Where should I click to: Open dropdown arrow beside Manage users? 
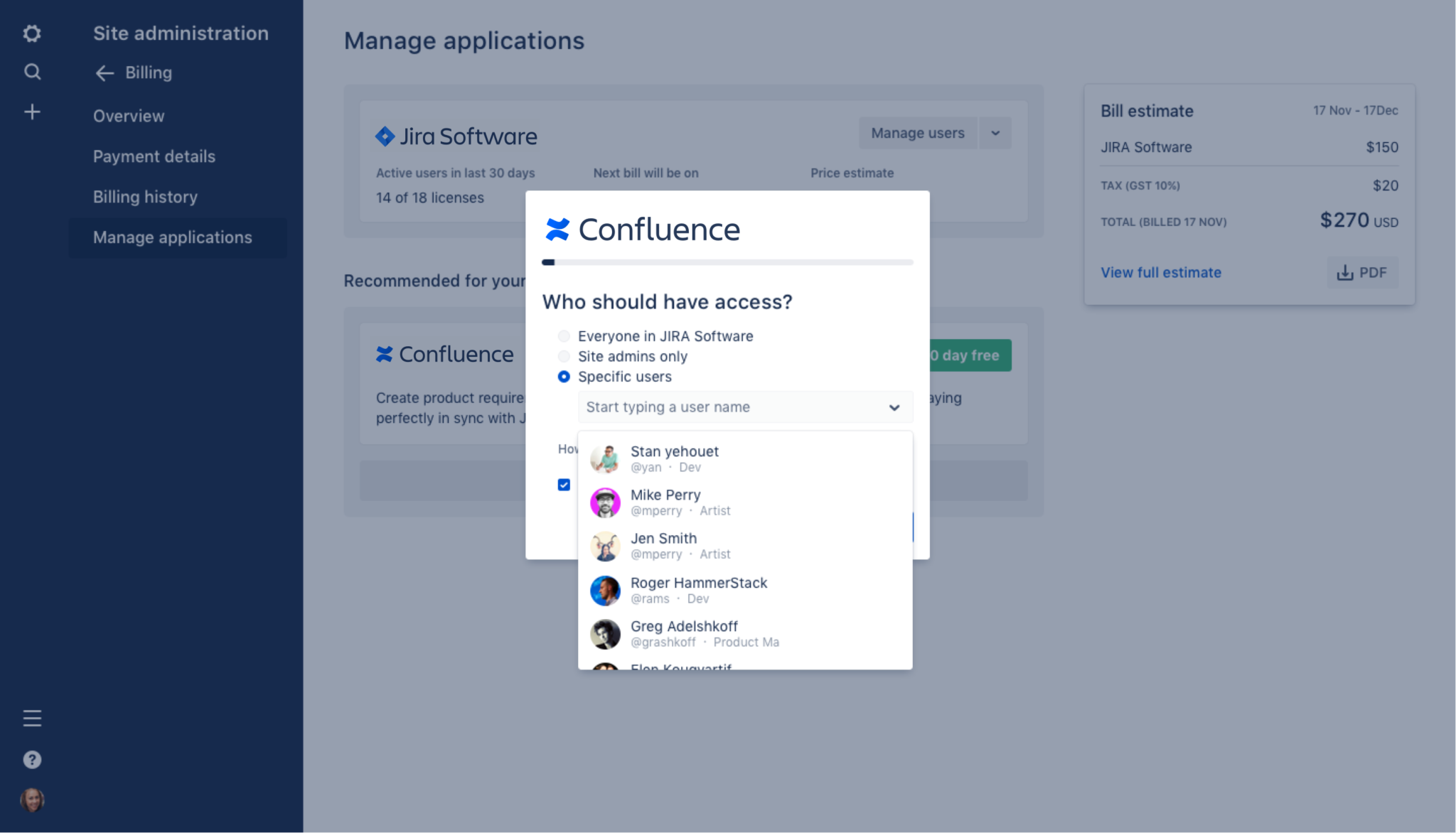(x=995, y=133)
